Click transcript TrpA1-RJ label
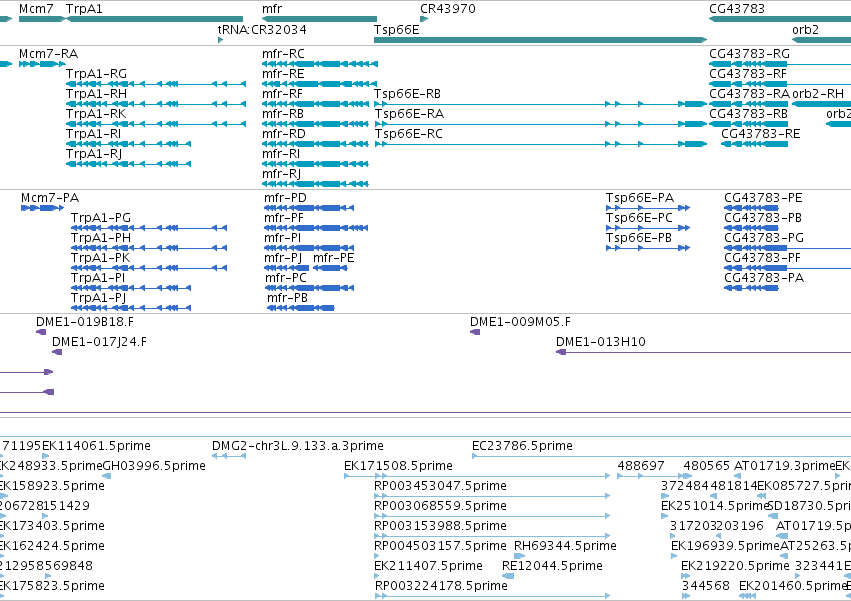Screen dimensions: 851x601 tap(94, 154)
